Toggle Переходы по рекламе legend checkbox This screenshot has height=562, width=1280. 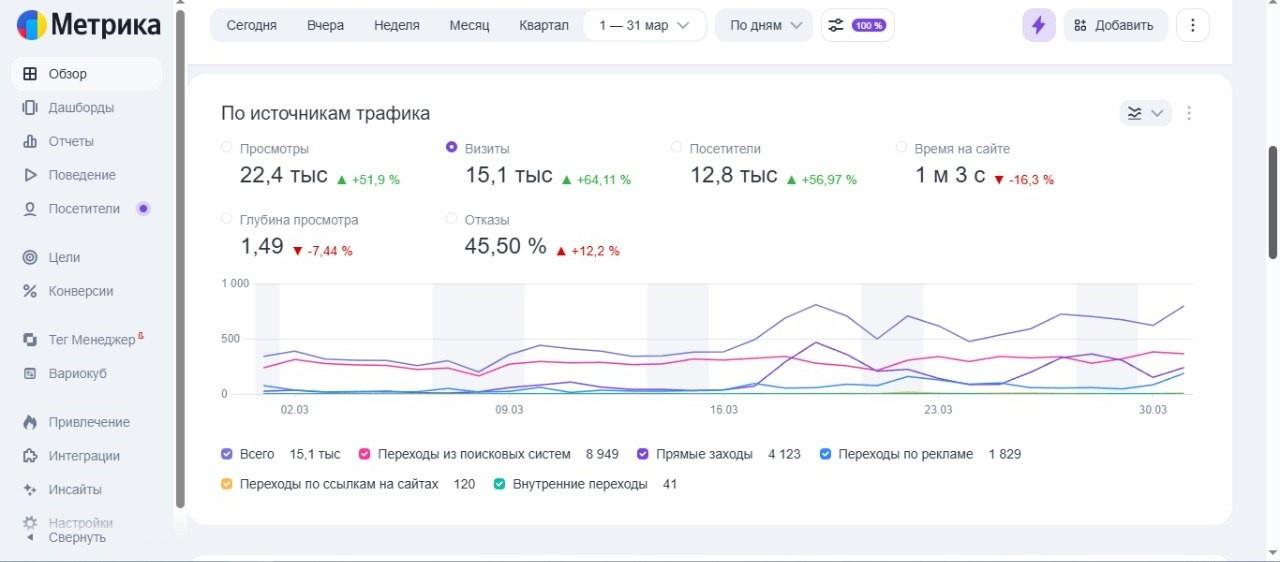[x=825, y=454]
